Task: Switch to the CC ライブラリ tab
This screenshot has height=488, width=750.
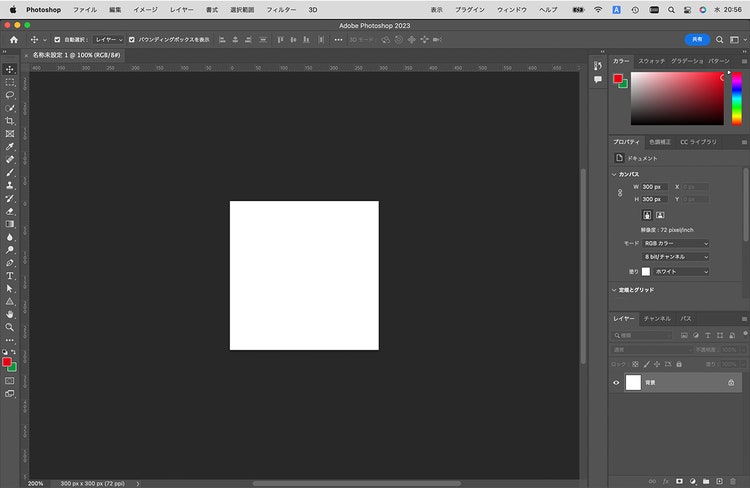Action: pos(699,142)
